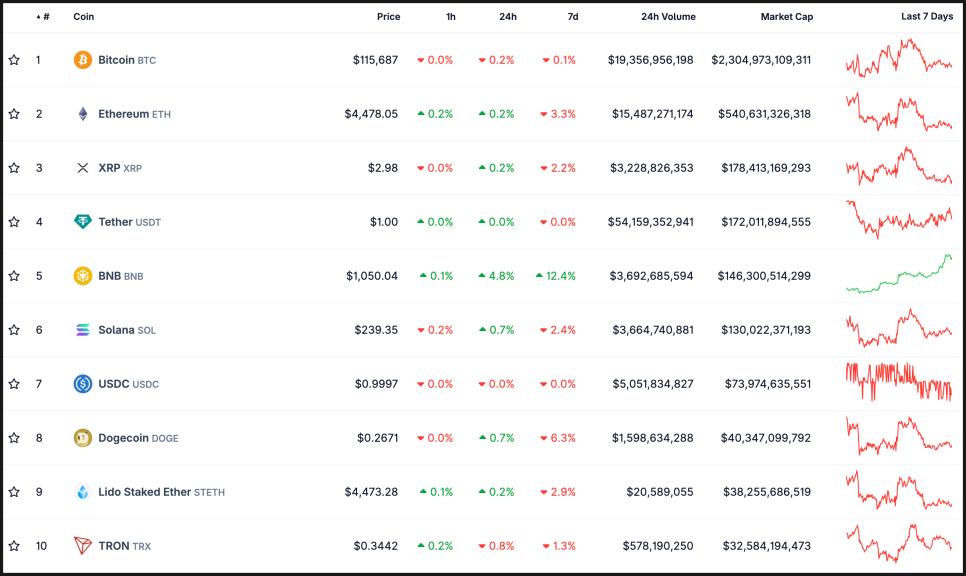Click Tether 24h volume $54,159,352,941
966x576 pixels.
pos(651,222)
